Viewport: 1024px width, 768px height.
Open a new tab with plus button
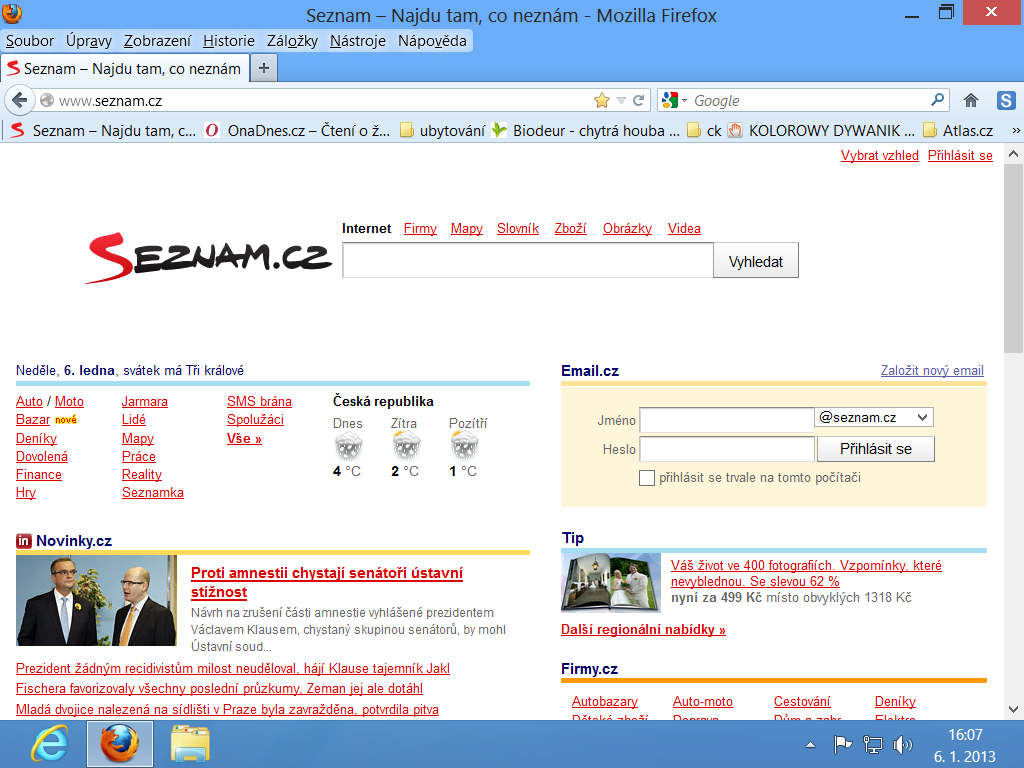264,69
